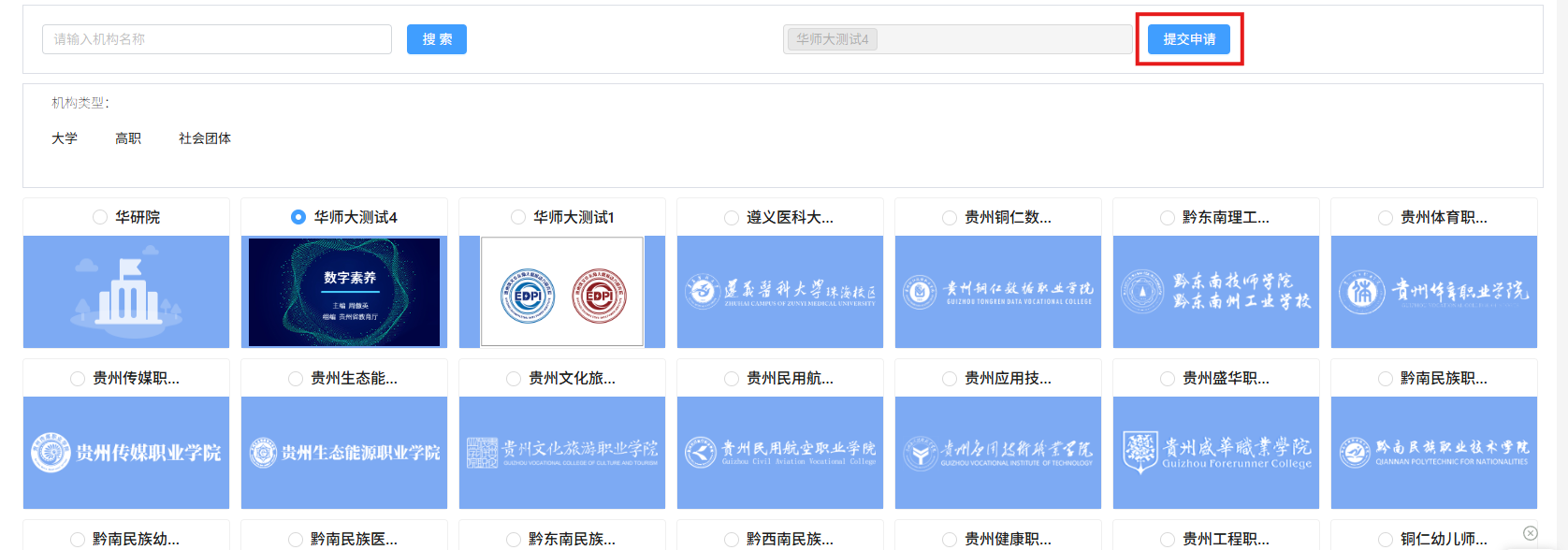
Task: Click the 提交申请 submit button
Action: pos(1188,39)
